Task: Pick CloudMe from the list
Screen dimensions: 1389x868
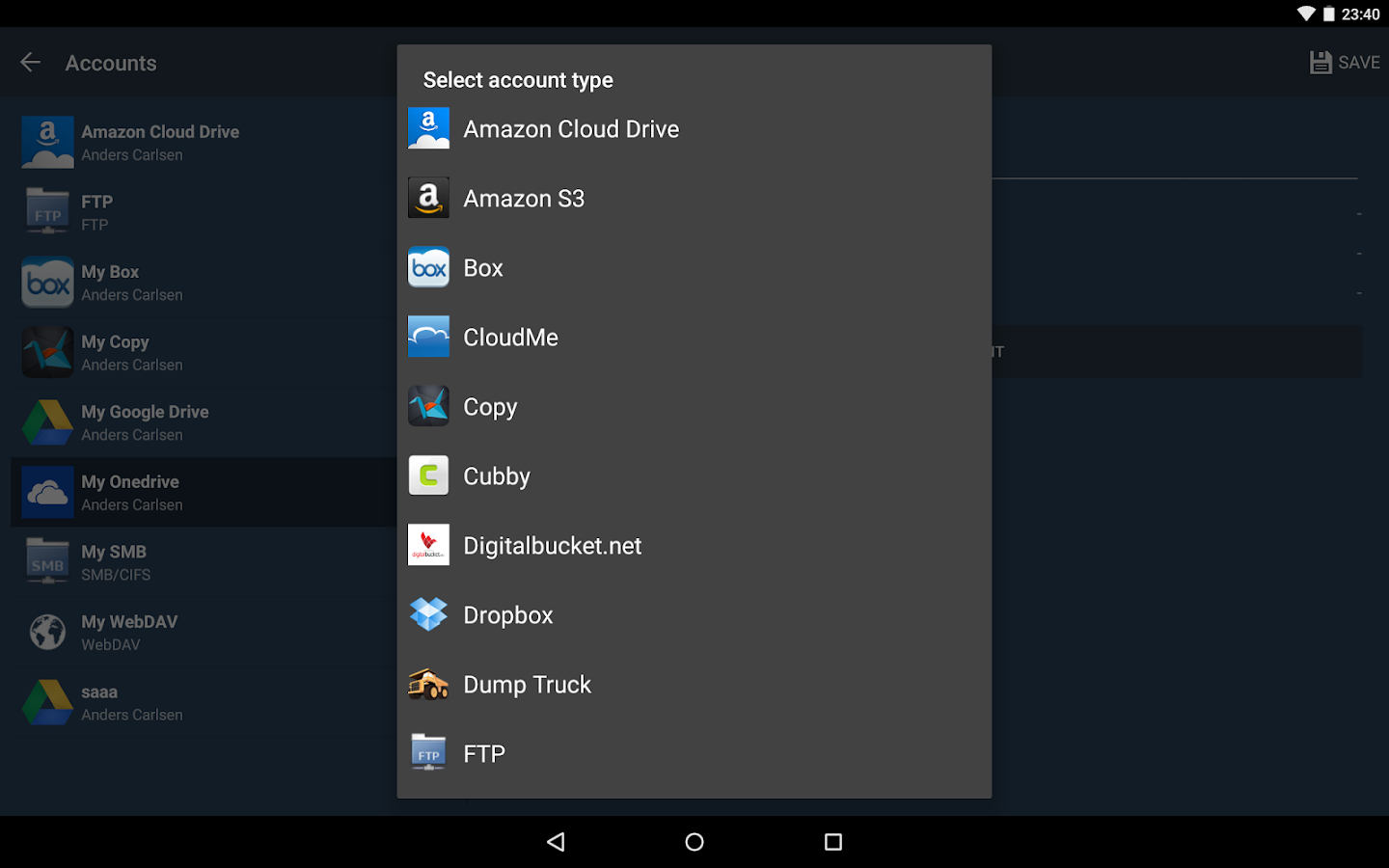Action: pos(511,337)
